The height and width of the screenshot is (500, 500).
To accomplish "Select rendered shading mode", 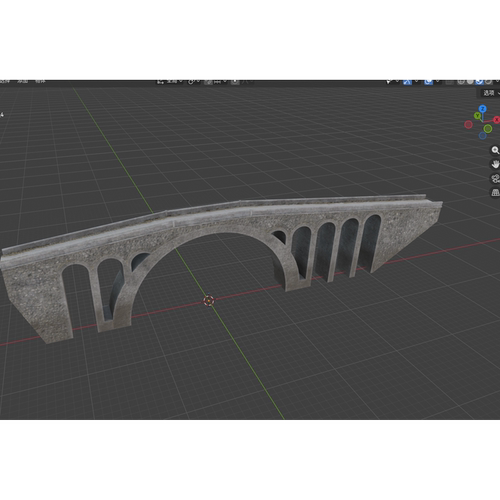I will [488, 82].
